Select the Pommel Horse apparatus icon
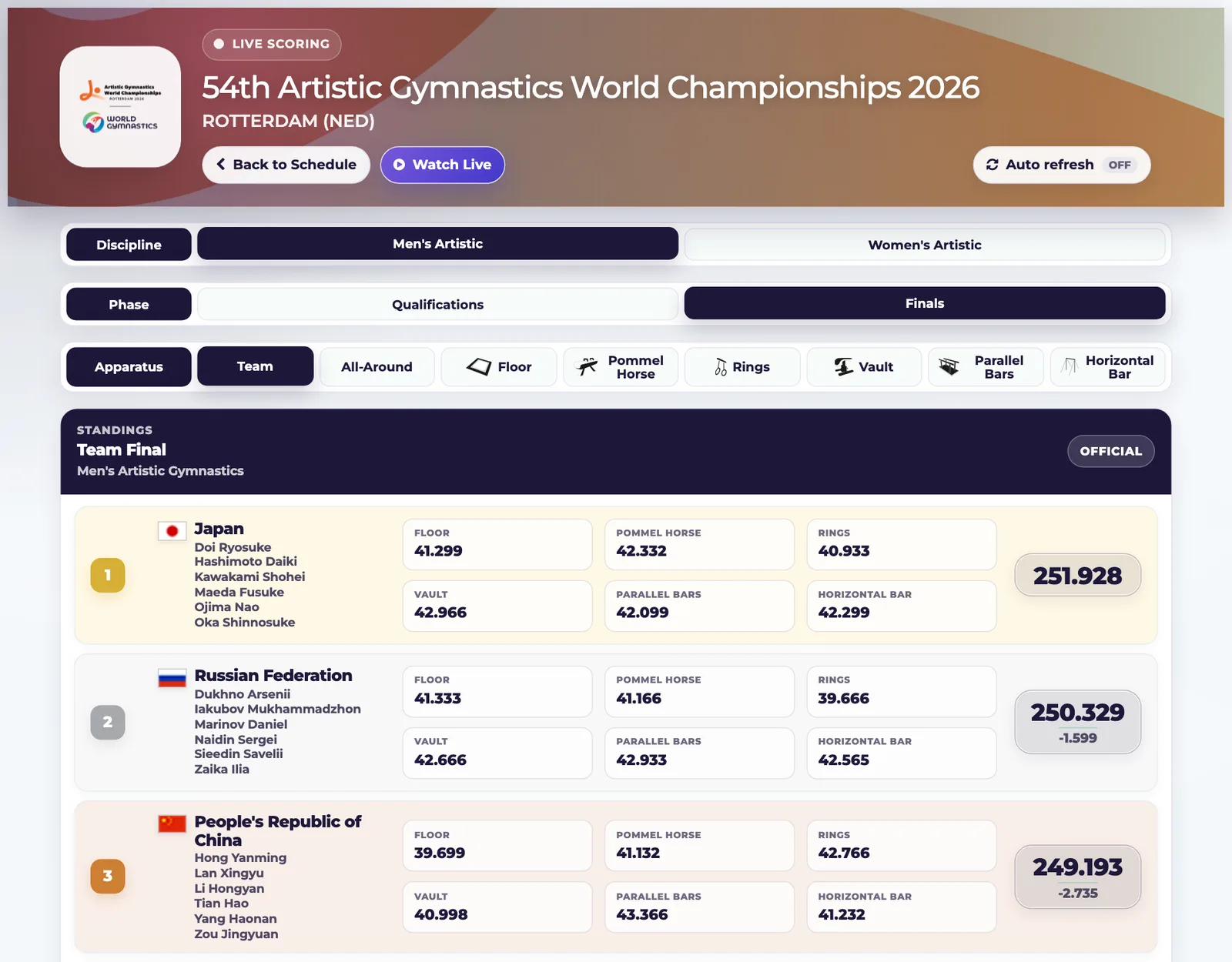The image size is (1232, 962). click(588, 367)
